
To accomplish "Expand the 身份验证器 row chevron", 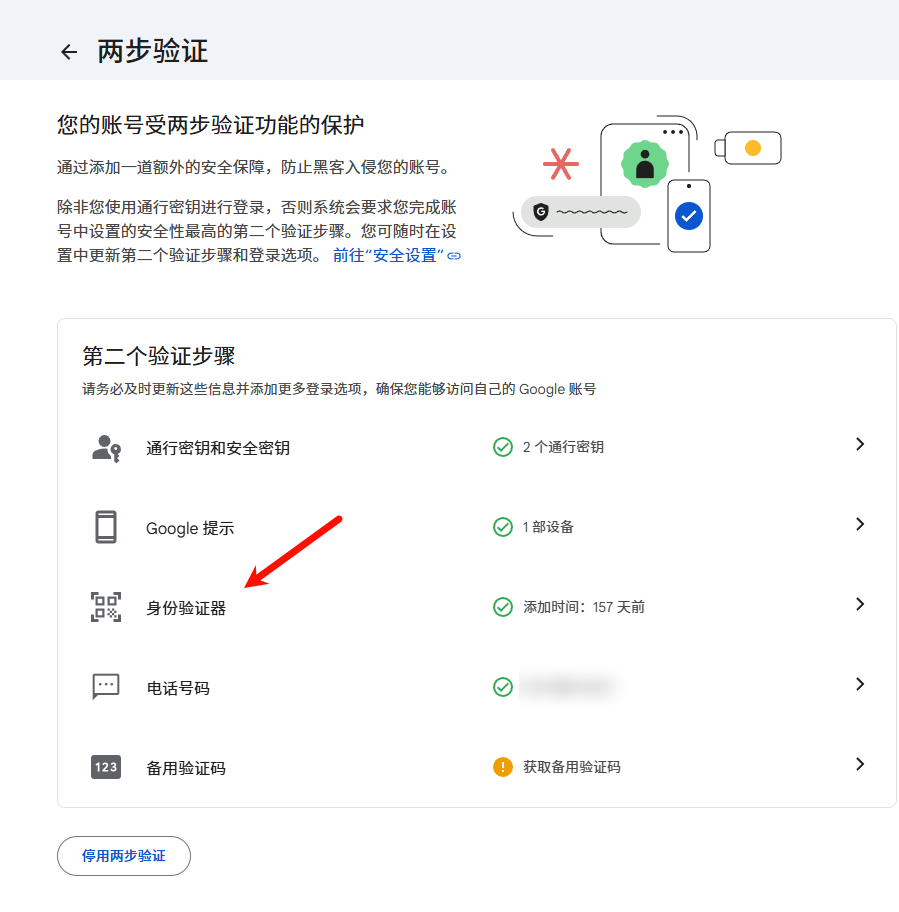I will click(x=860, y=604).
